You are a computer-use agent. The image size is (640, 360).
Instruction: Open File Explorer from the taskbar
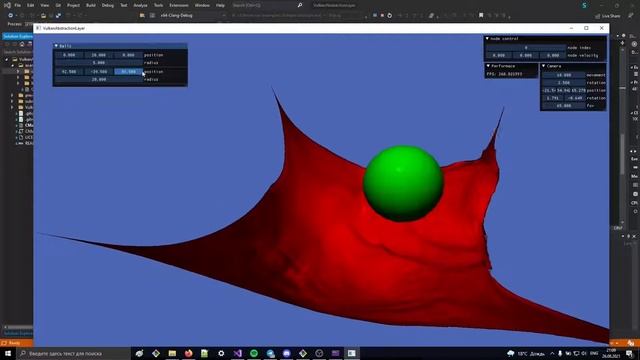pos(172,353)
